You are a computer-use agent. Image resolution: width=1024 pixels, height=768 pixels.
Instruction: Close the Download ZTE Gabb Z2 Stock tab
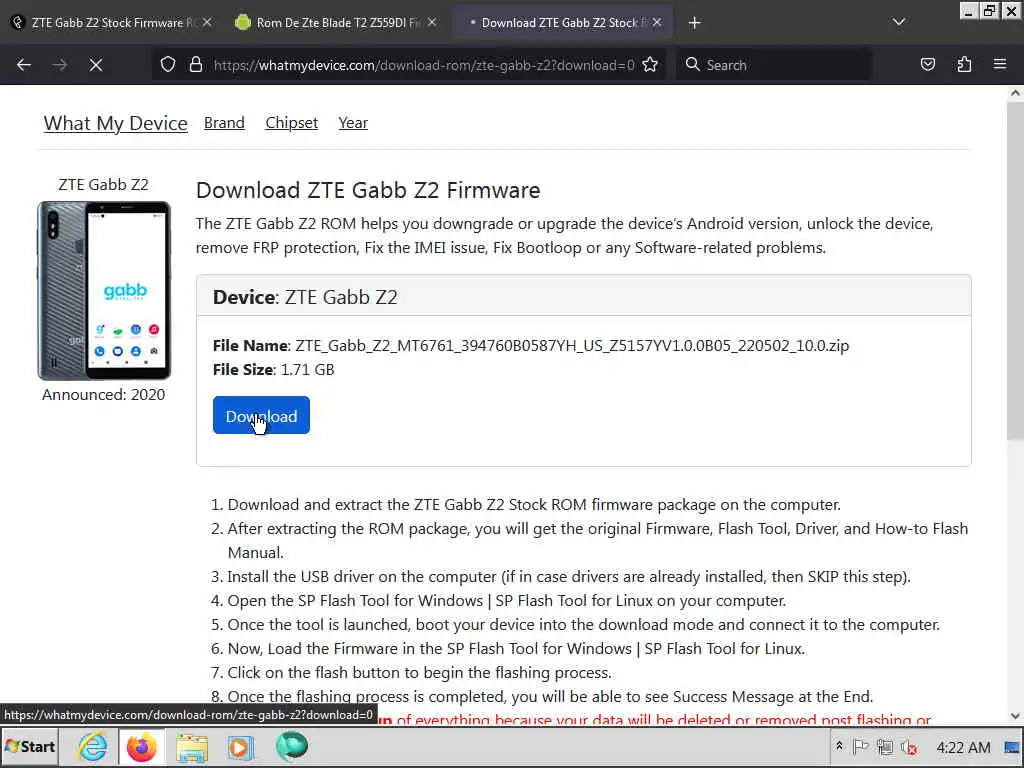657,22
